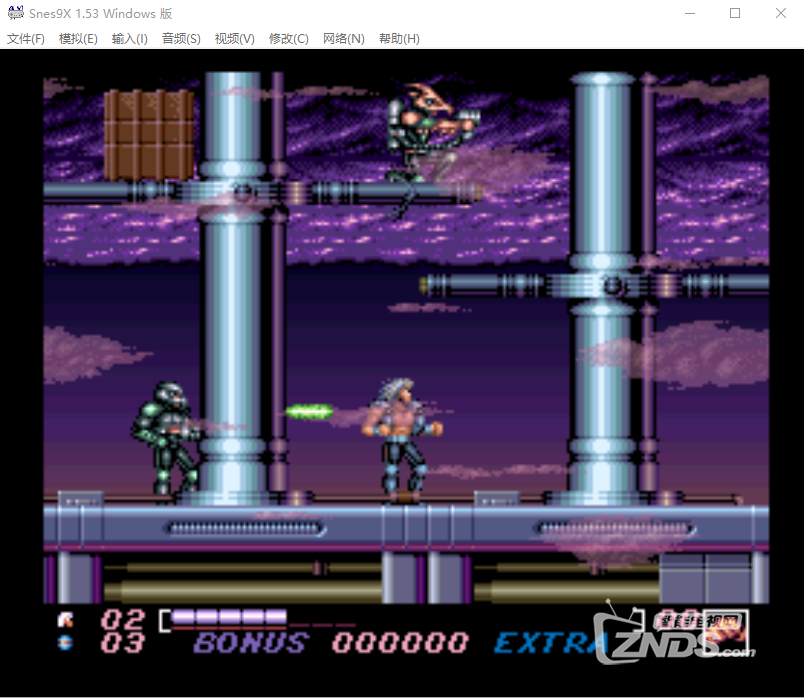Open the 文件(F) menu
Viewport: 804px width, 698px height.
(x=26, y=39)
